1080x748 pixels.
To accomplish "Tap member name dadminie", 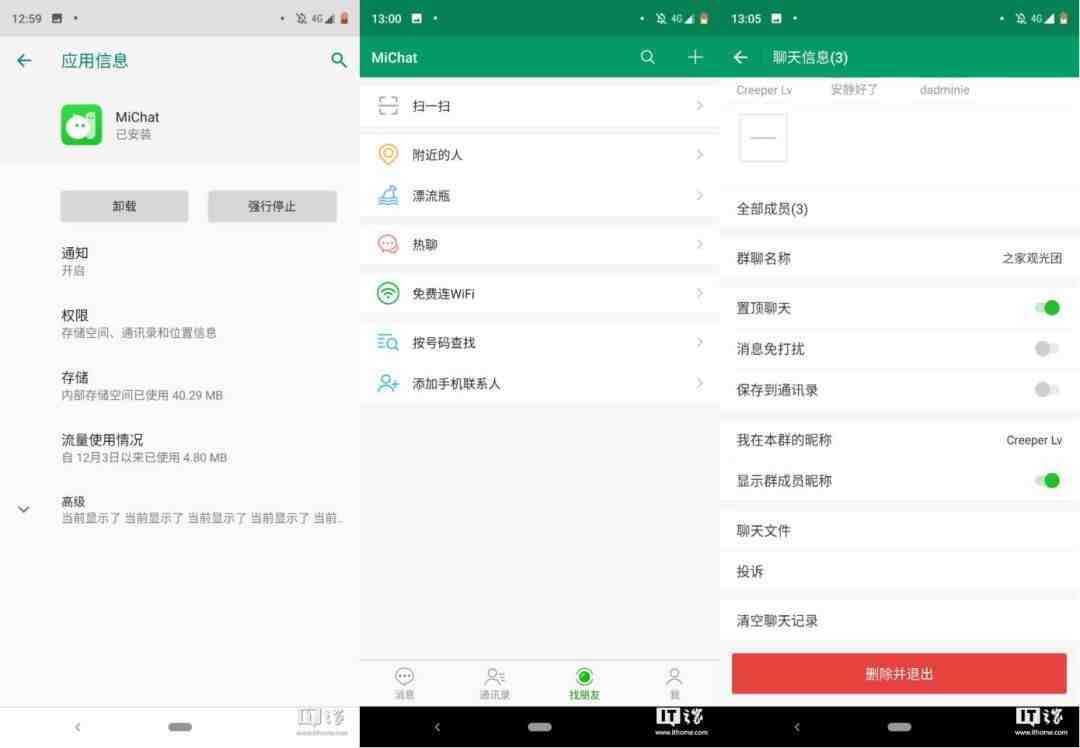I will coord(944,90).
